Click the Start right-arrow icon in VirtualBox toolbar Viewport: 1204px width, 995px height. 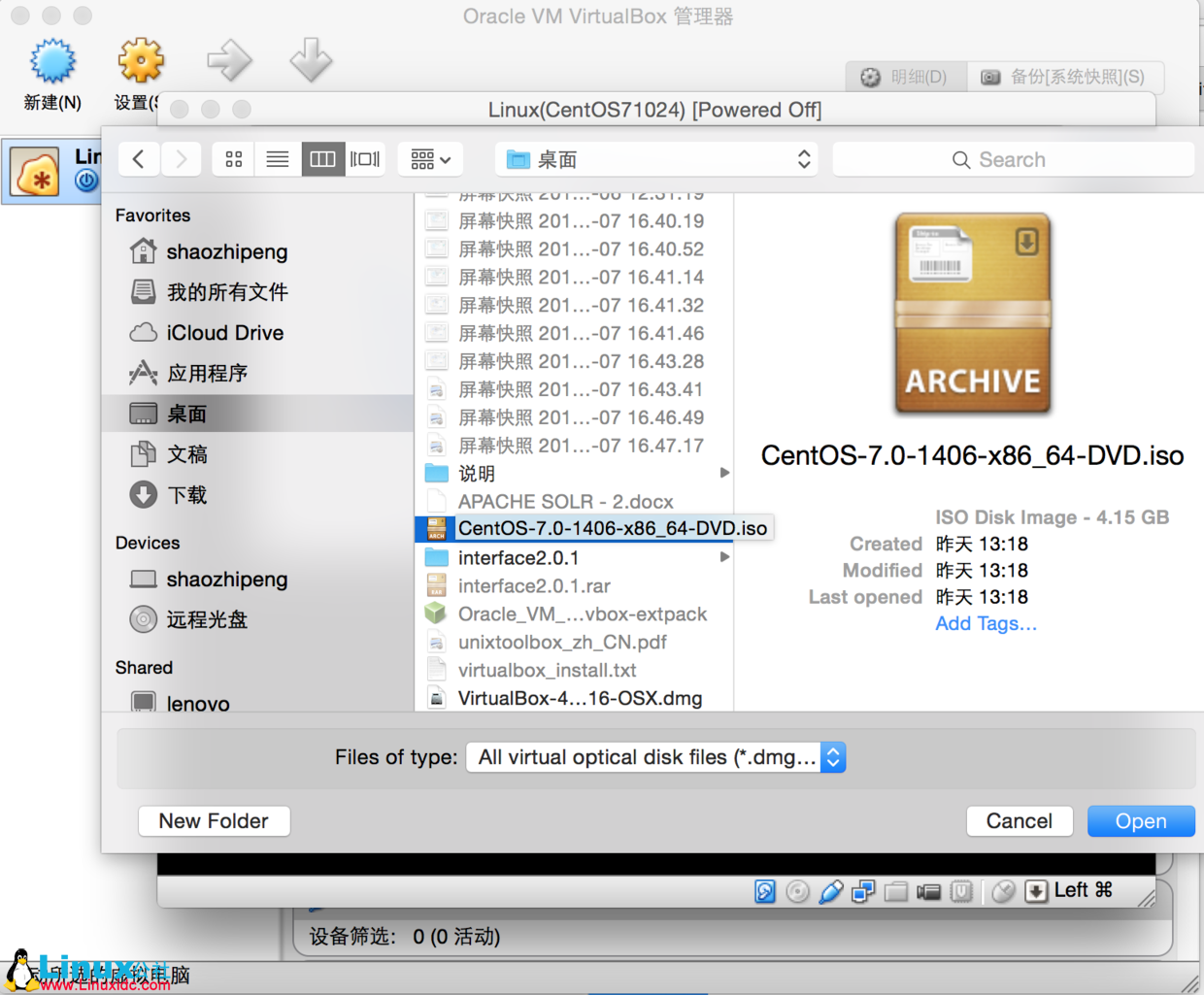point(230,61)
